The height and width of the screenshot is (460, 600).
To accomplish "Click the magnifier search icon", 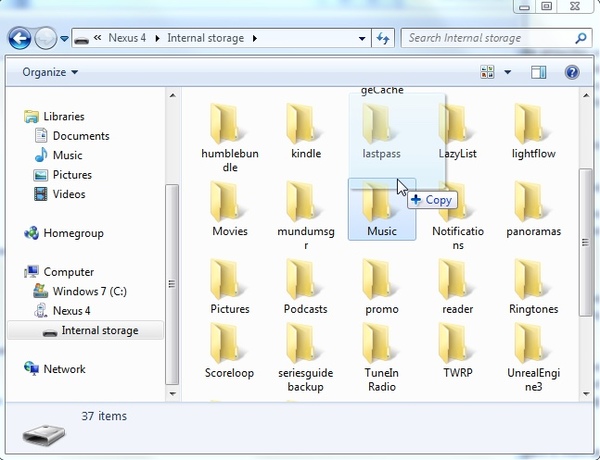I will (x=580, y=38).
